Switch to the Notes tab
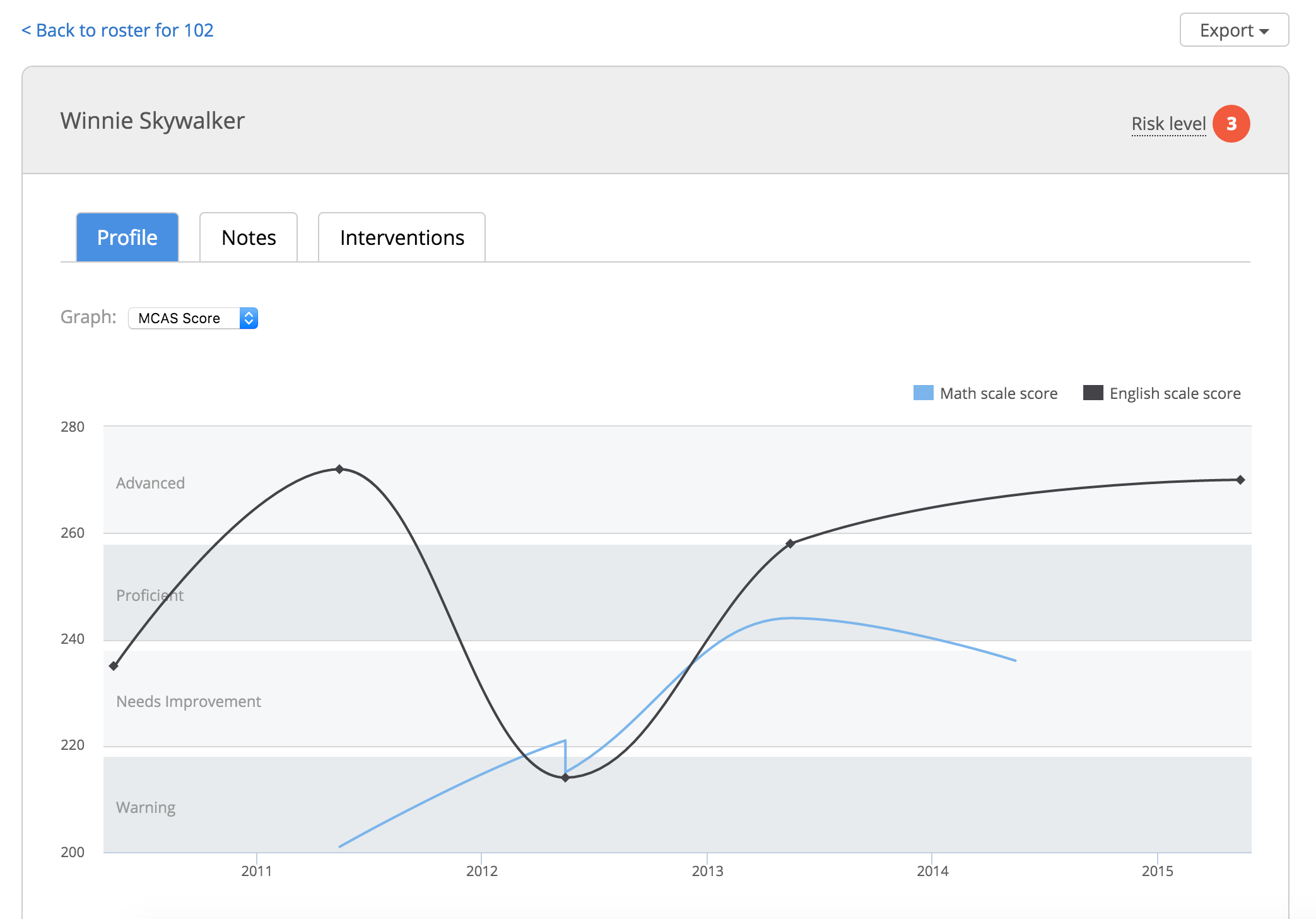The image size is (1316, 919). pos(249,237)
